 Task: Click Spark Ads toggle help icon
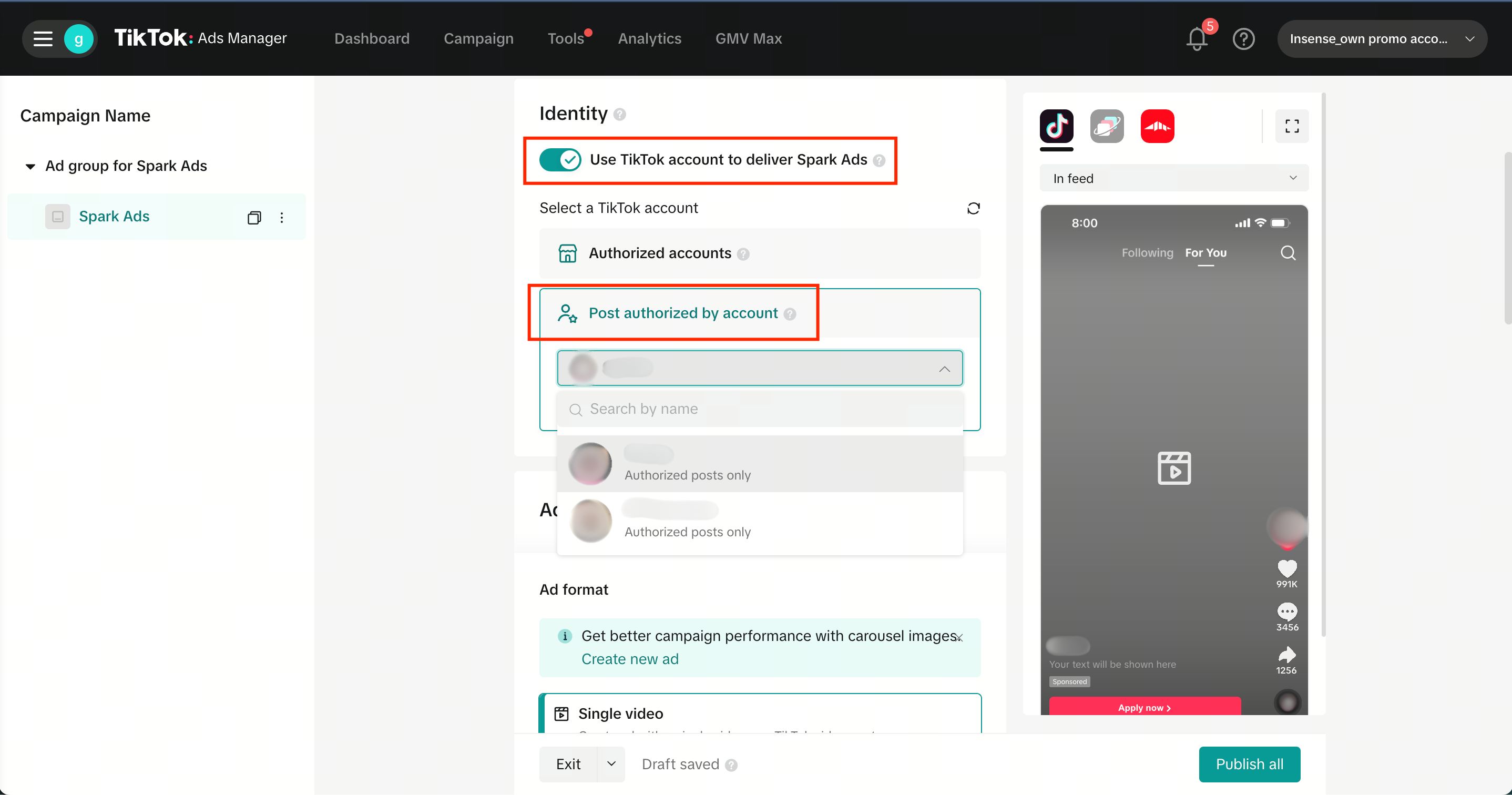point(878,160)
